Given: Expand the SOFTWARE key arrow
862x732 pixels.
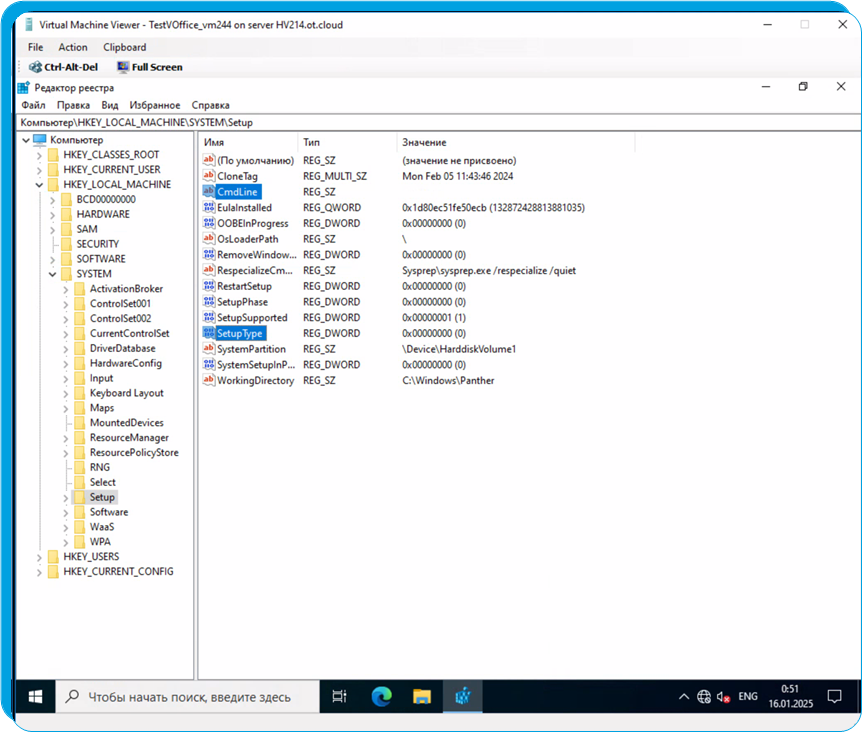Looking at the screenshot, I should [x=52, y=259].
